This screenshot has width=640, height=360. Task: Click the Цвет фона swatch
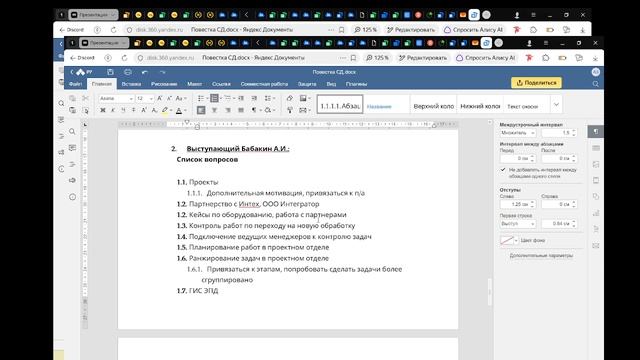(x=507, y=240)
